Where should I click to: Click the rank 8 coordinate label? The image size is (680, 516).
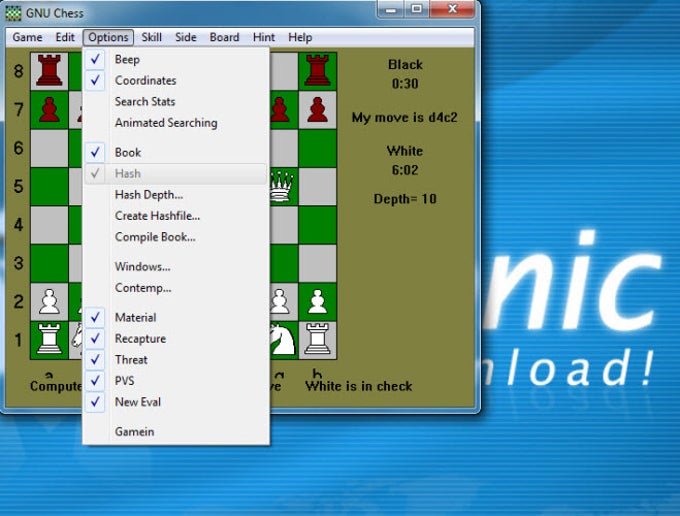pyautogui.click(x=18, y=71)
